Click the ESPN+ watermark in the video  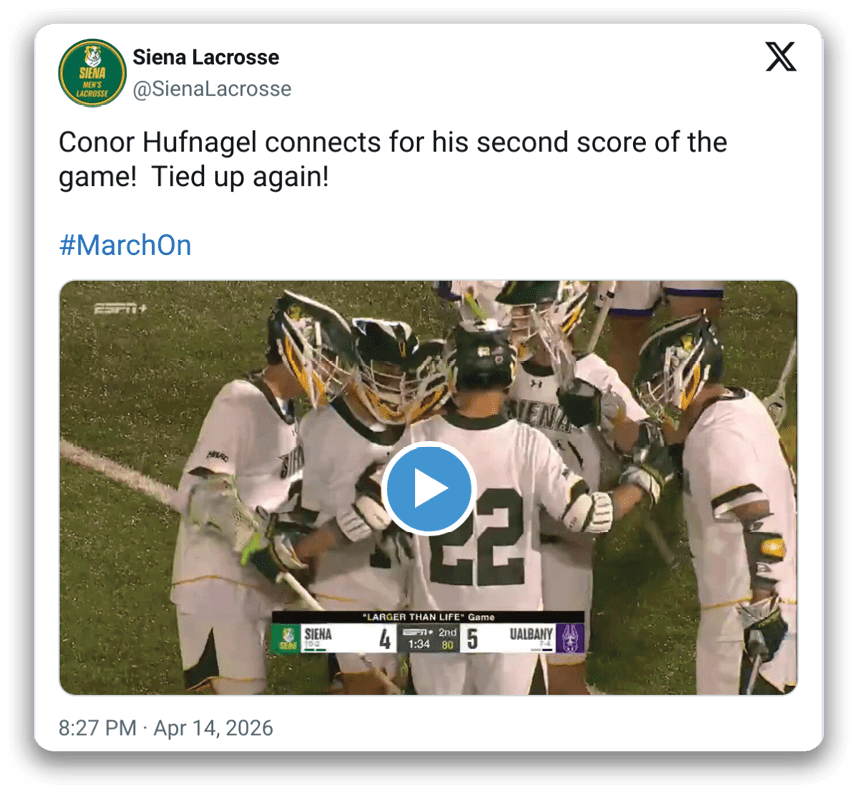click(120, 308)
